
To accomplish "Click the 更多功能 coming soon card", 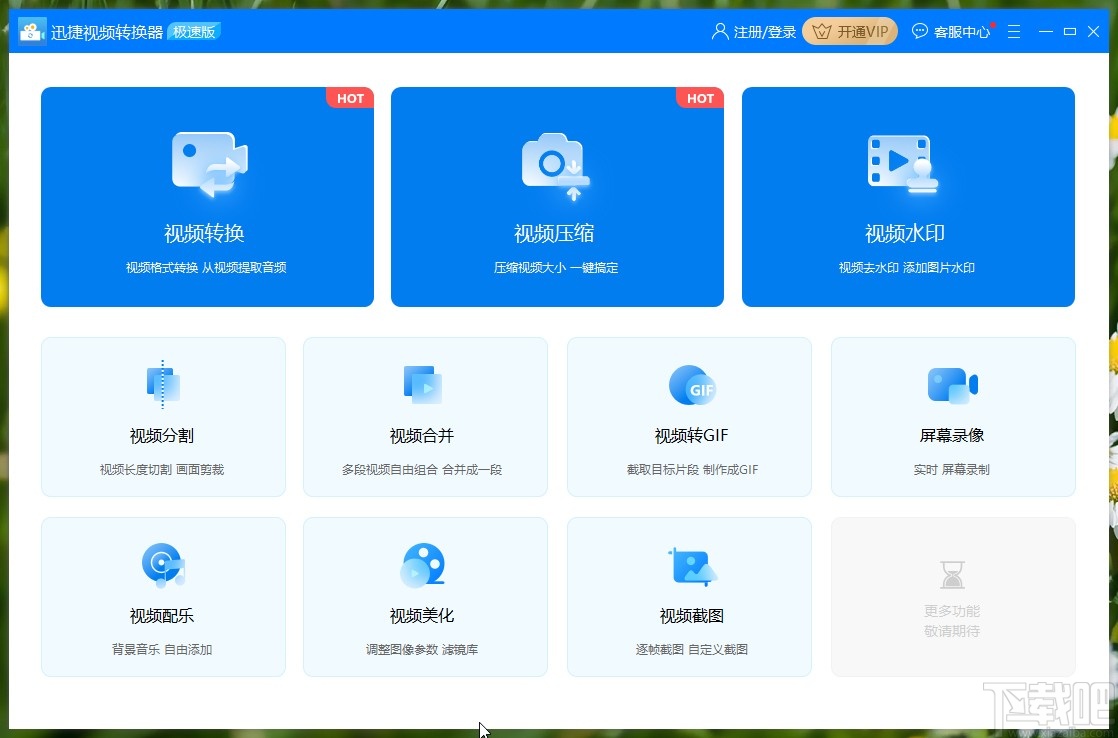I will point(952,596).
